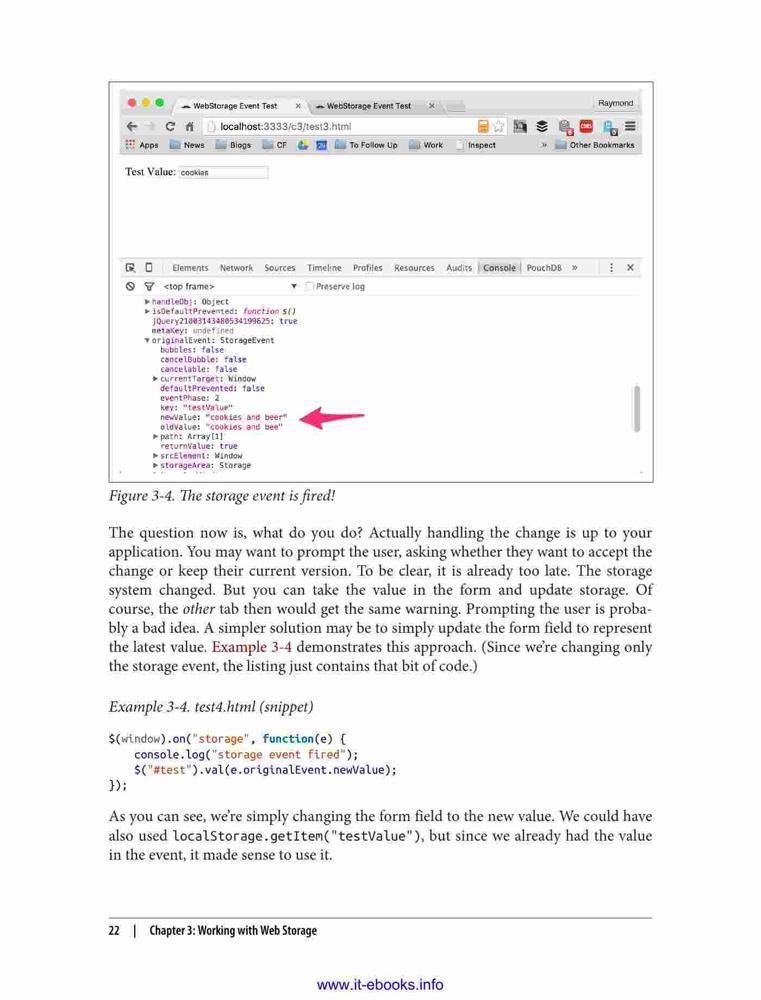Open the stacked-layers Buffer extension icon
761x1000 pixels.
pos(542,126)
